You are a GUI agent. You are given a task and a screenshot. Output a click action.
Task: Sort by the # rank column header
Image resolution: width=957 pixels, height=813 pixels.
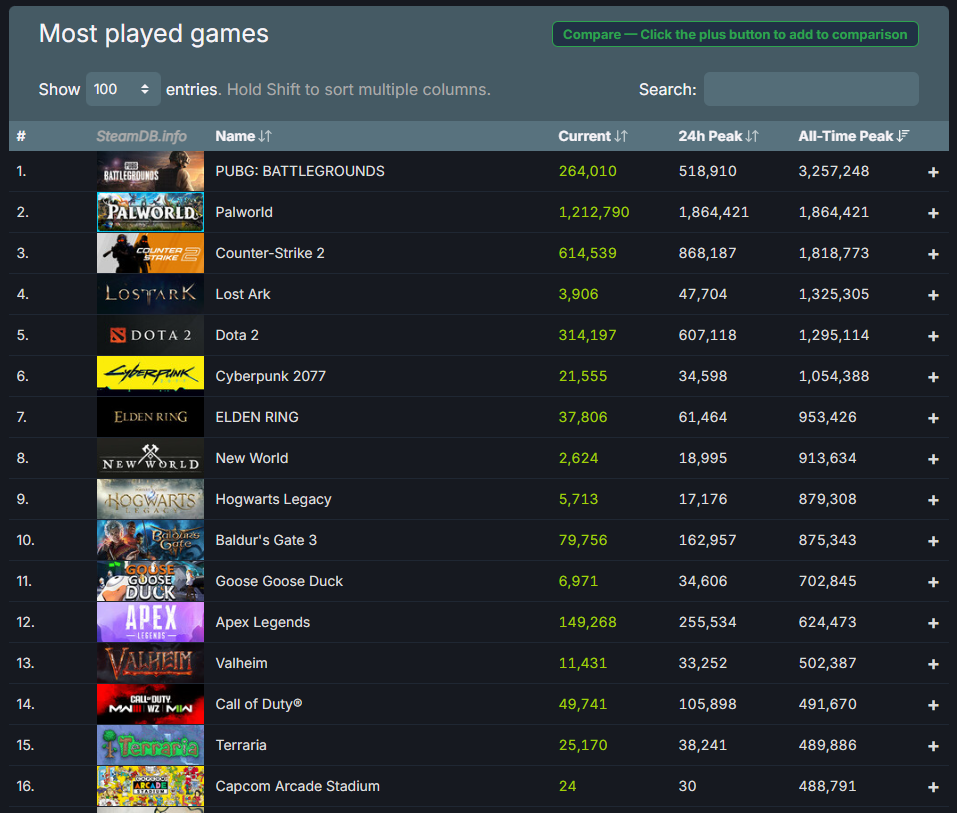(x=21, y=136)
